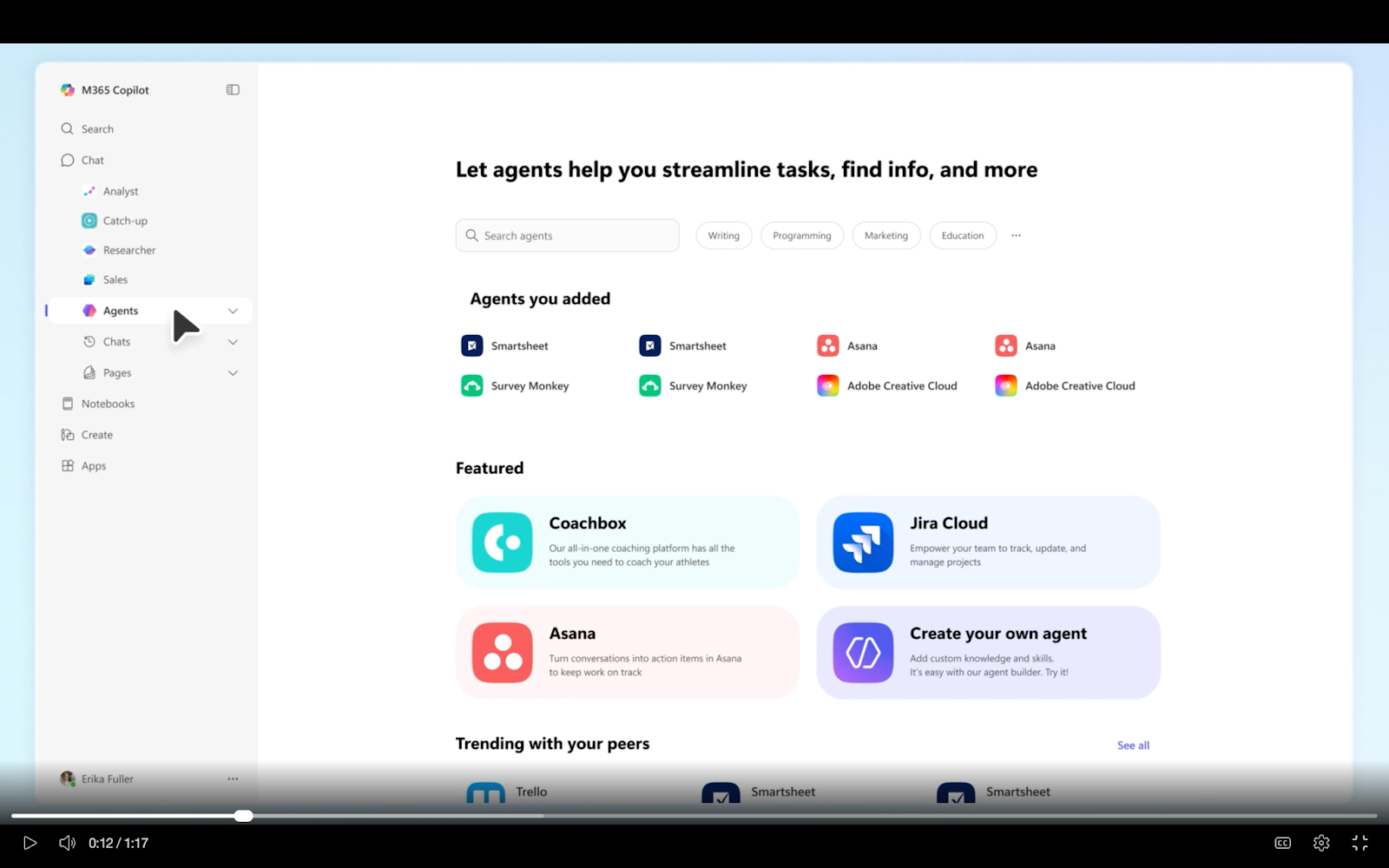Click See all for trending agents
The height and width of the screenshot is (868, 1389).
(x=1133, y=746)
